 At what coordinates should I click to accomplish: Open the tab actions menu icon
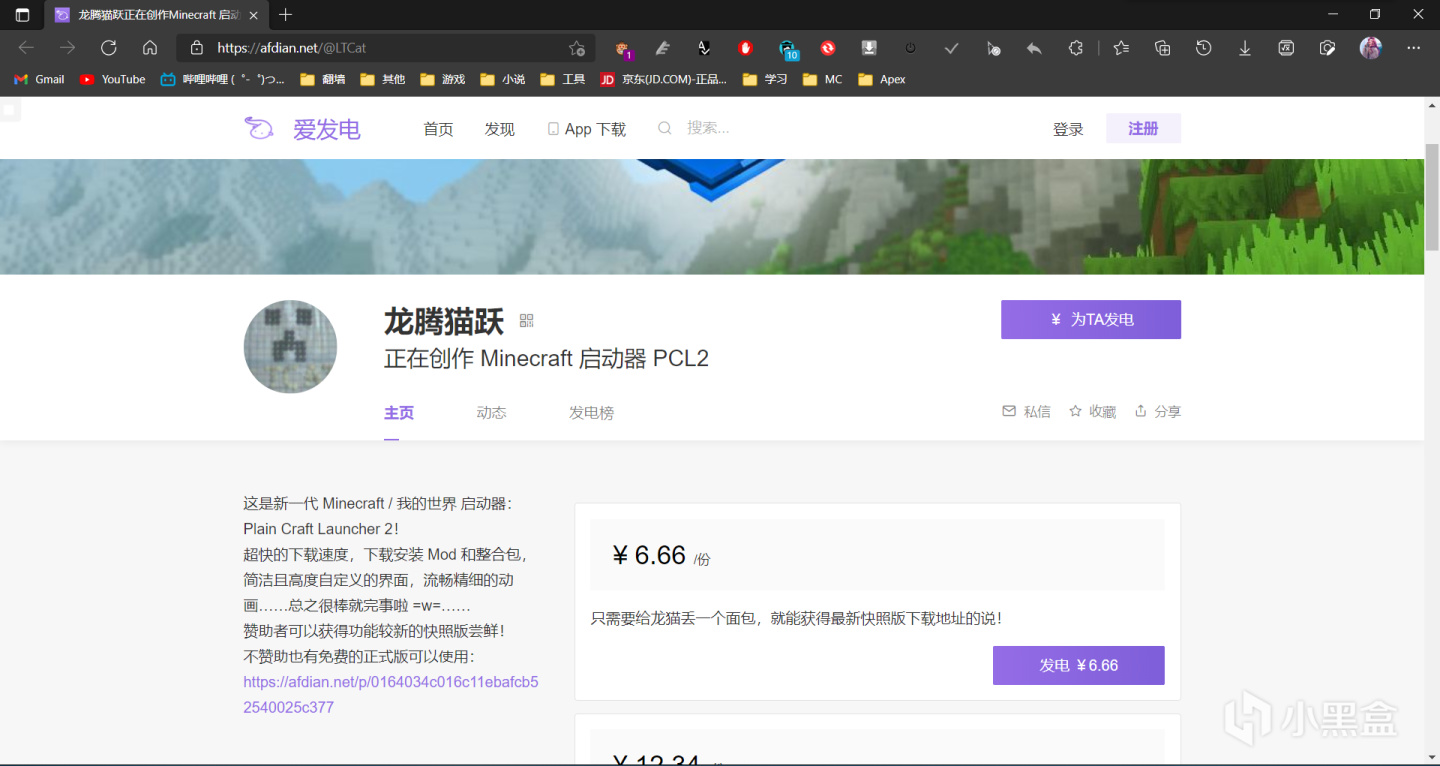point(23,15)
